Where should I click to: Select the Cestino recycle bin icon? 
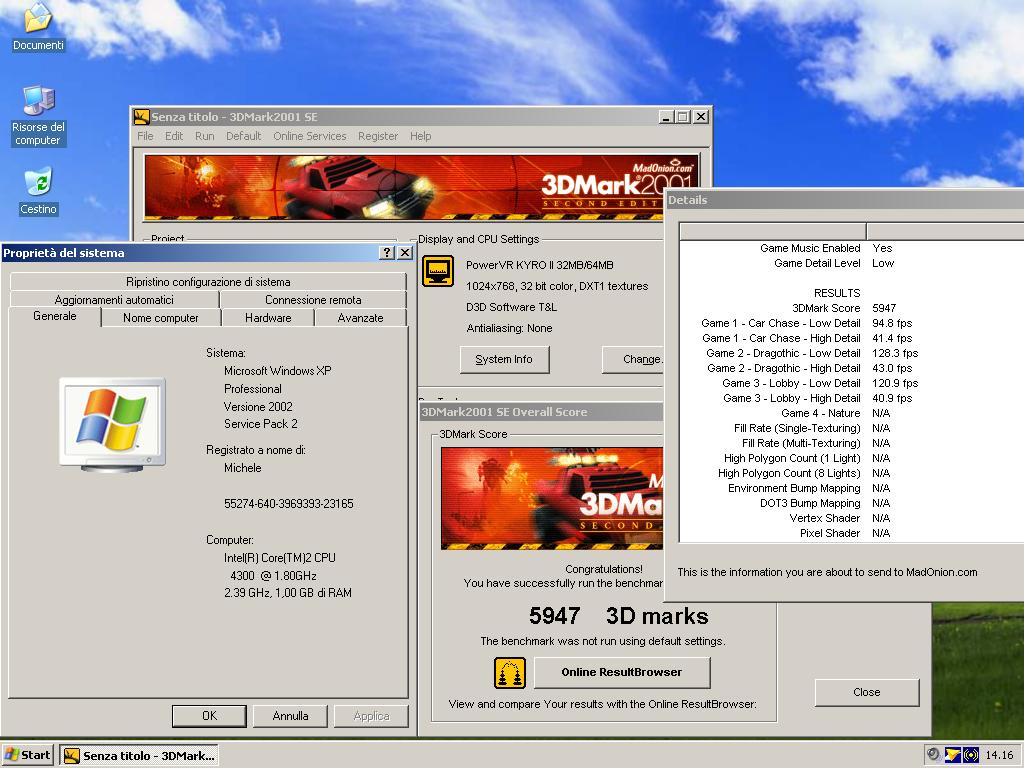(x=38, y=191)
